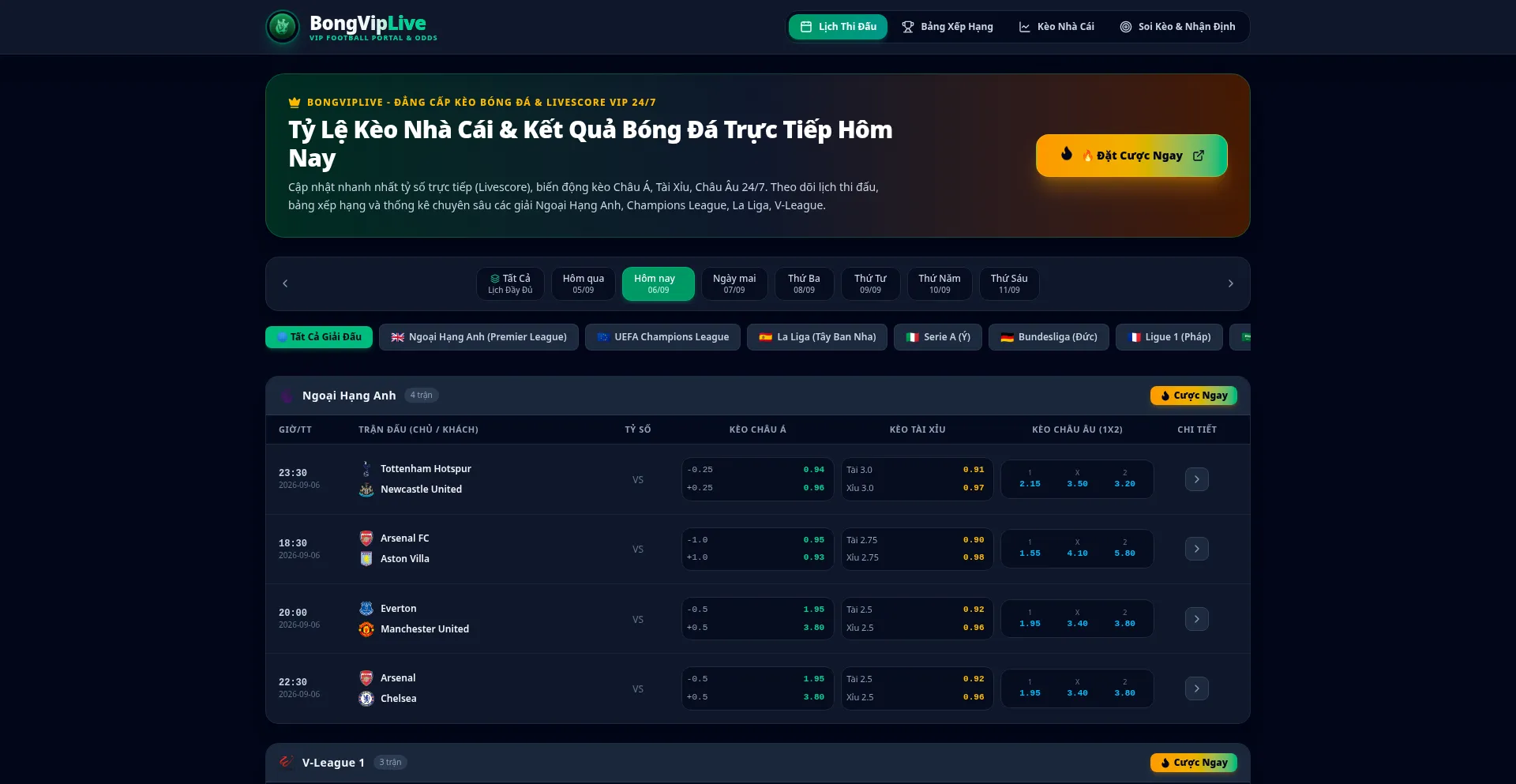The image size is (1516, 784).
Task: Expand details for Arsenal vs Chelsea
Action: coord(1197,688)
